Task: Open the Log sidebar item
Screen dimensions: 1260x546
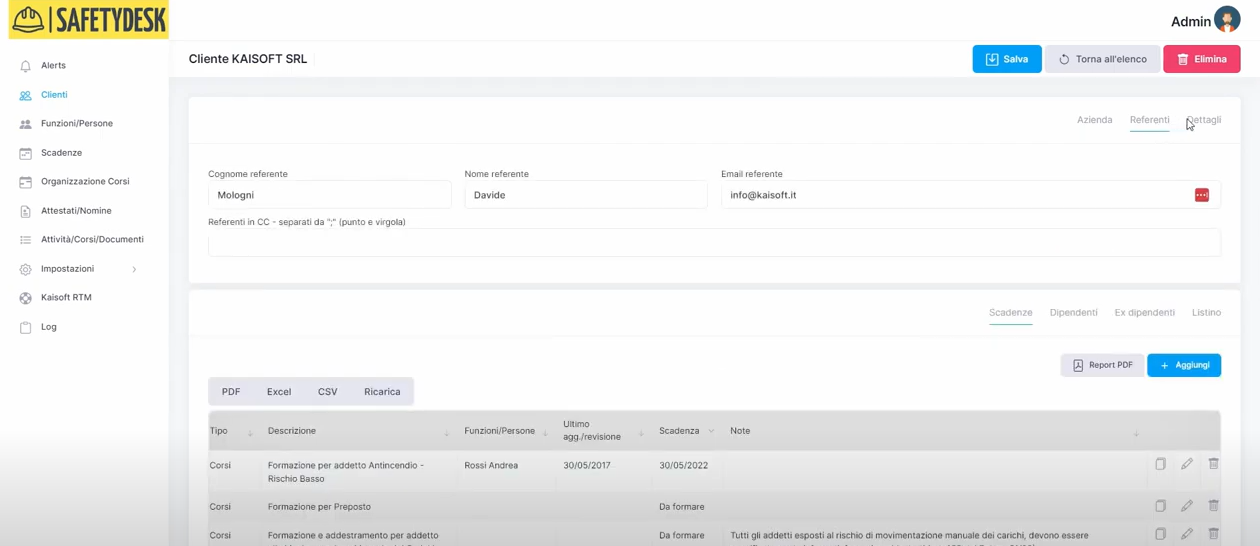Action: [x=48, y=327]
